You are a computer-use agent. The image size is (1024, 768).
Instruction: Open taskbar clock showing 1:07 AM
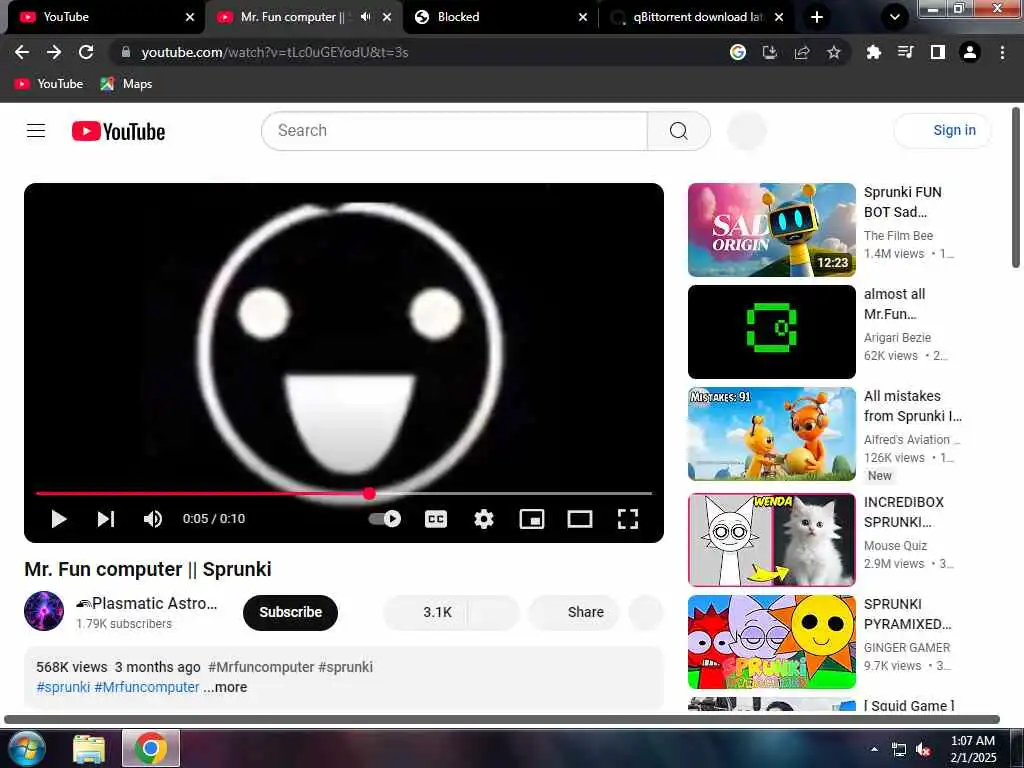tap(973, 748)
